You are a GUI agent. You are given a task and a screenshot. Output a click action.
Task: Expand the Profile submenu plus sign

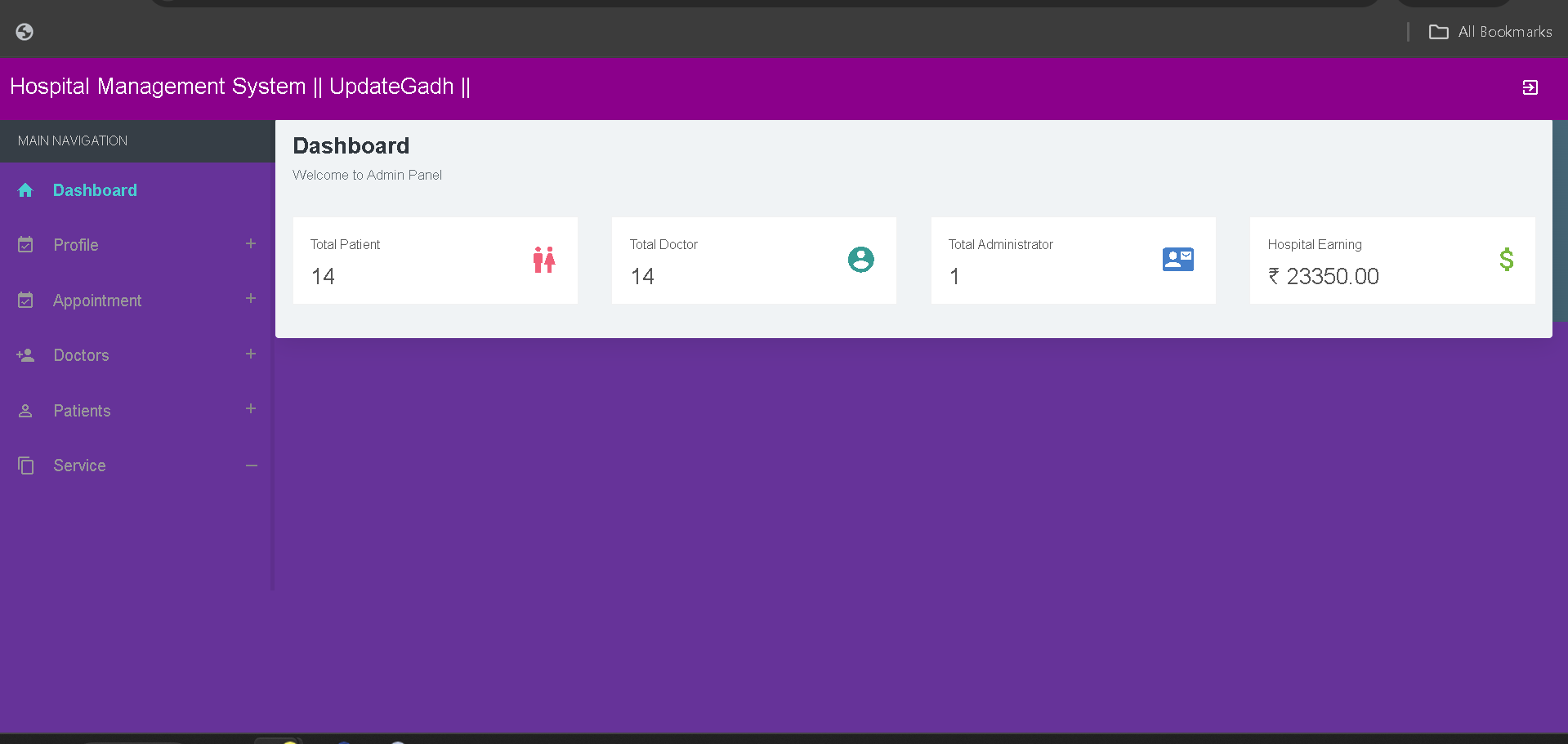click(x=251, y=243)
